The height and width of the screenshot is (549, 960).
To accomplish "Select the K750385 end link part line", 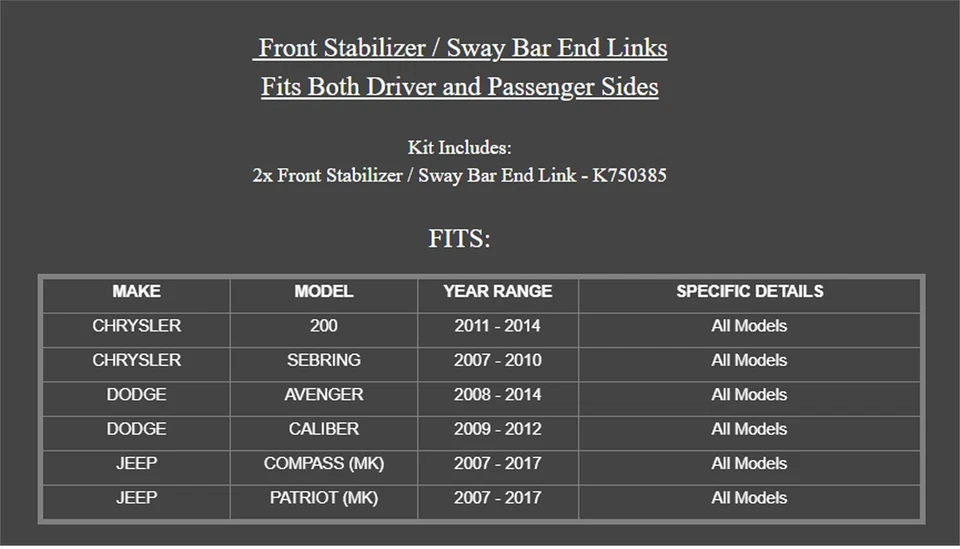I will point(459,175).
